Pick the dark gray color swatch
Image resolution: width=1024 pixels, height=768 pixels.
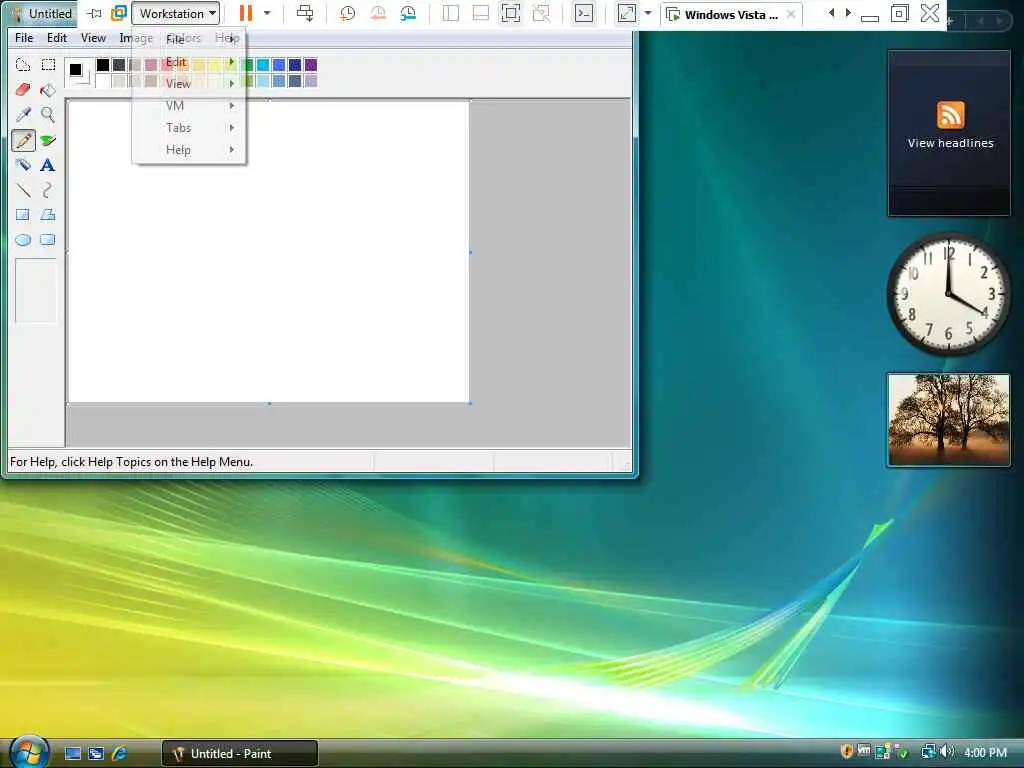pyautogui.click(x=119, y=65)
